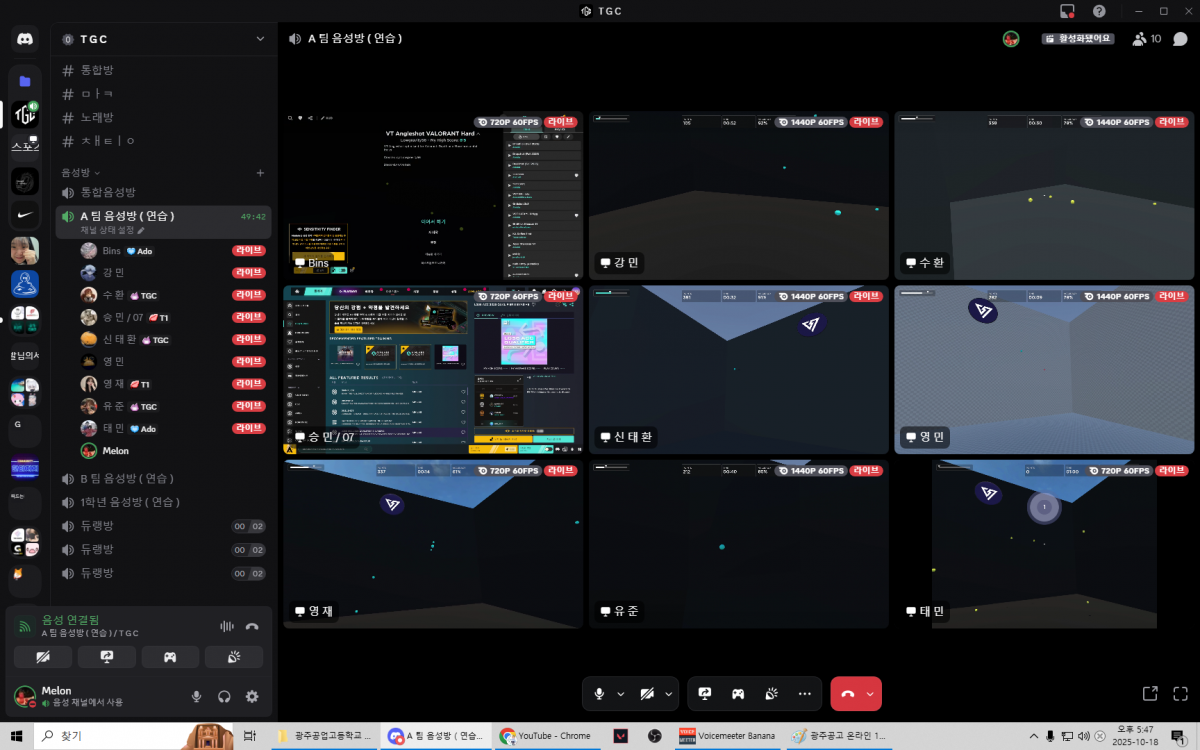Image resolution: width=1200 pixels, height=750 pixels.
Task: Show the member list with 10 users
Action: point(1146,39)
